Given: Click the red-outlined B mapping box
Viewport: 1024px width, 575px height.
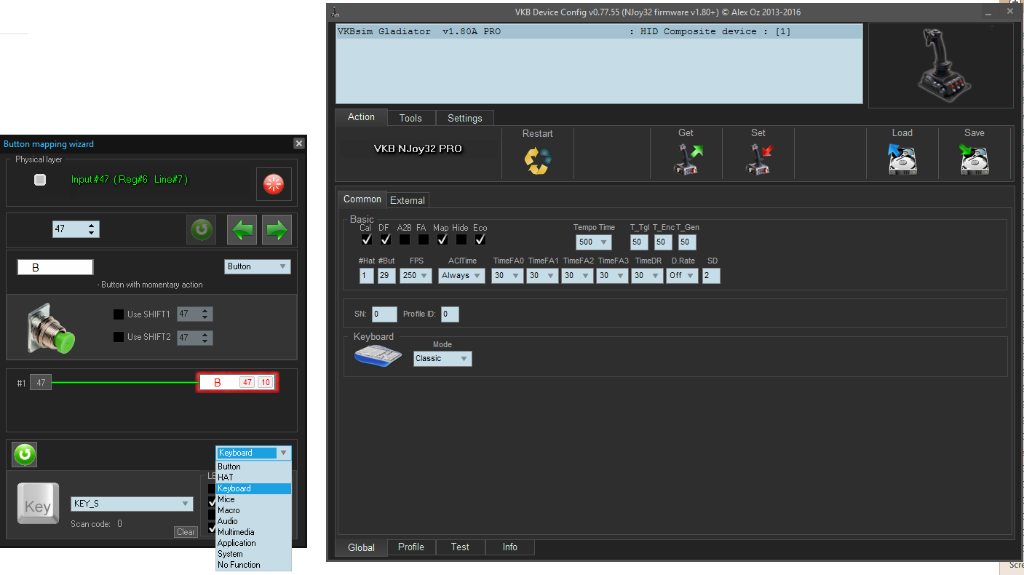Looking at the screenshot, I should coord(237,382).
